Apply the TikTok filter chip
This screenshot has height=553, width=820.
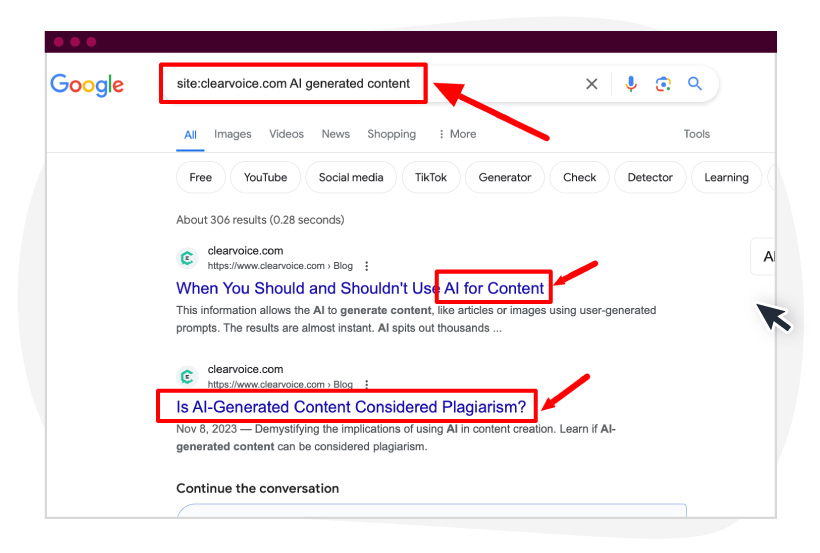(x=431, y=177)
